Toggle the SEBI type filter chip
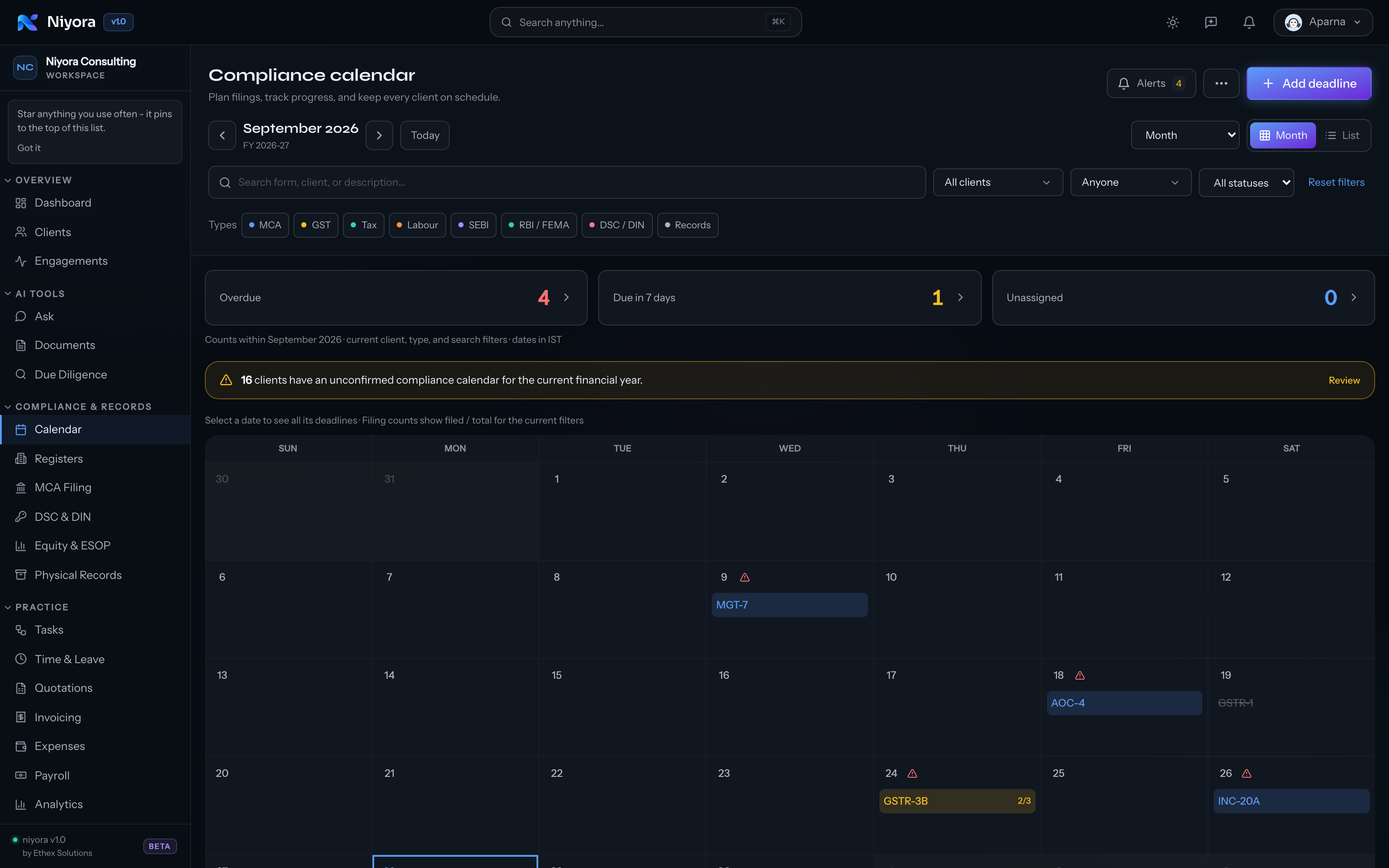The height and width of the screenshot is (868, 1389). 473,225
